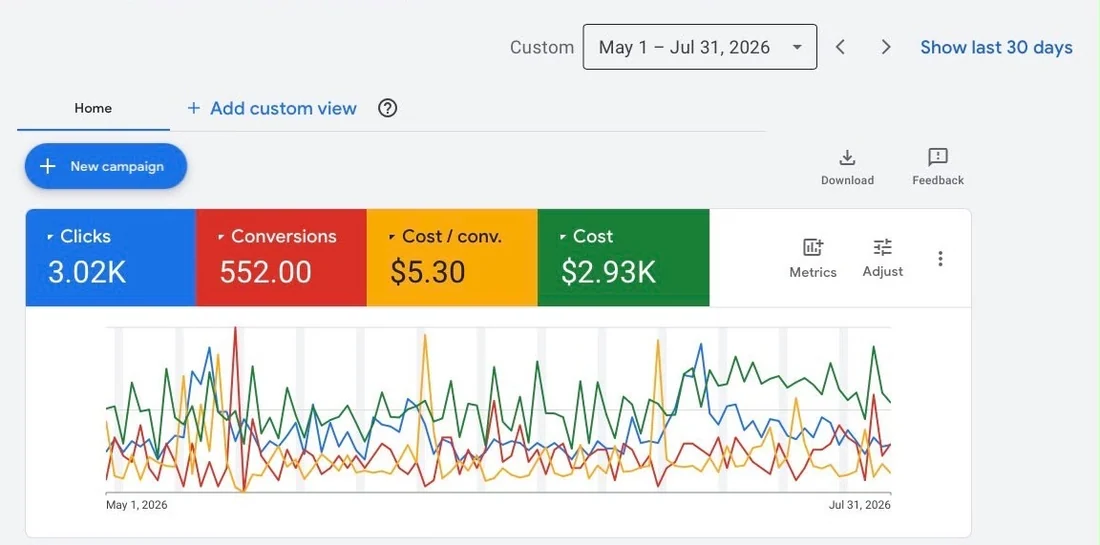Image resolution: width=1100 pixels, height=545 pixels.
Task: Click the New campaign button
Action: pos(106,166)
